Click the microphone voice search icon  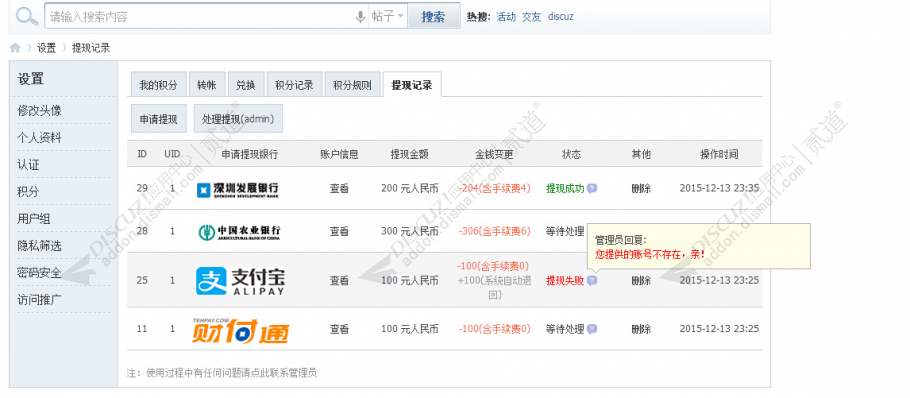[x=360, y=17]
